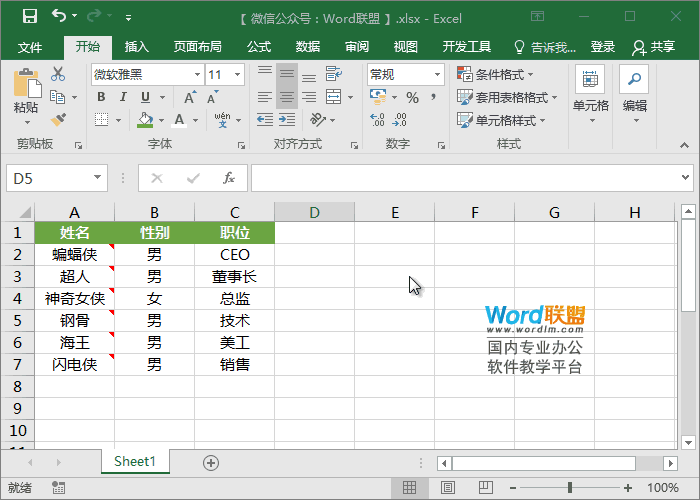700x500 pixels.
Task: Toggle Underline formatting
Action: coord(145,97)
